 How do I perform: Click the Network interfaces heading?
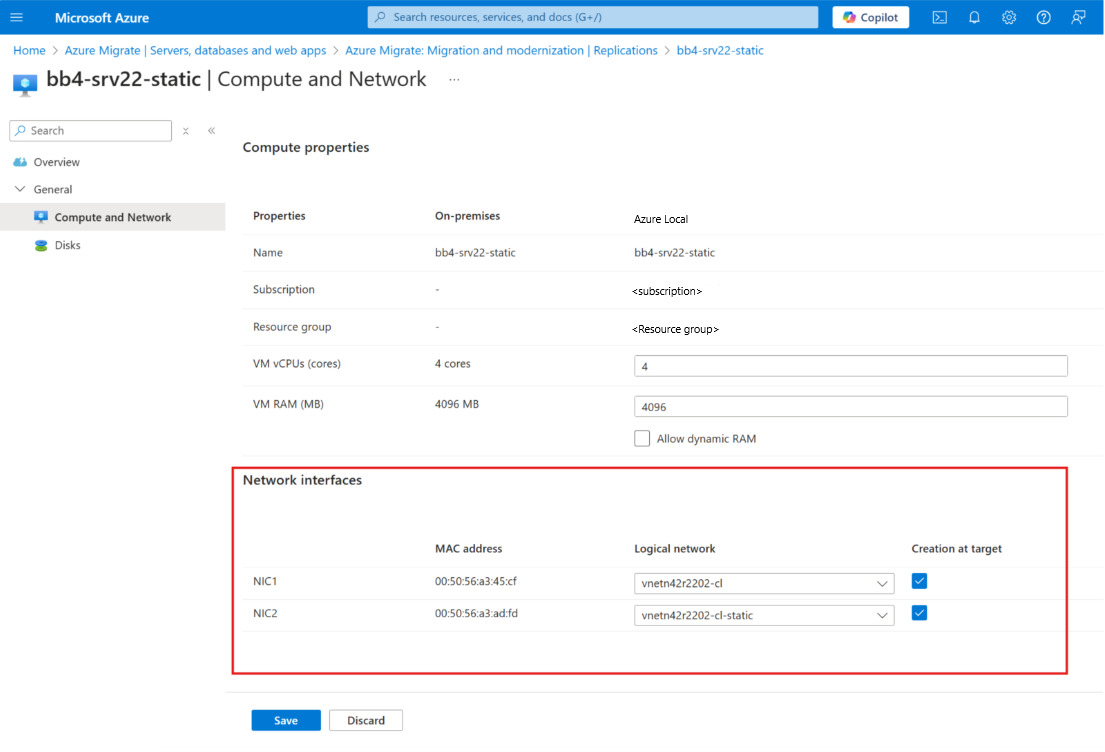302,480
